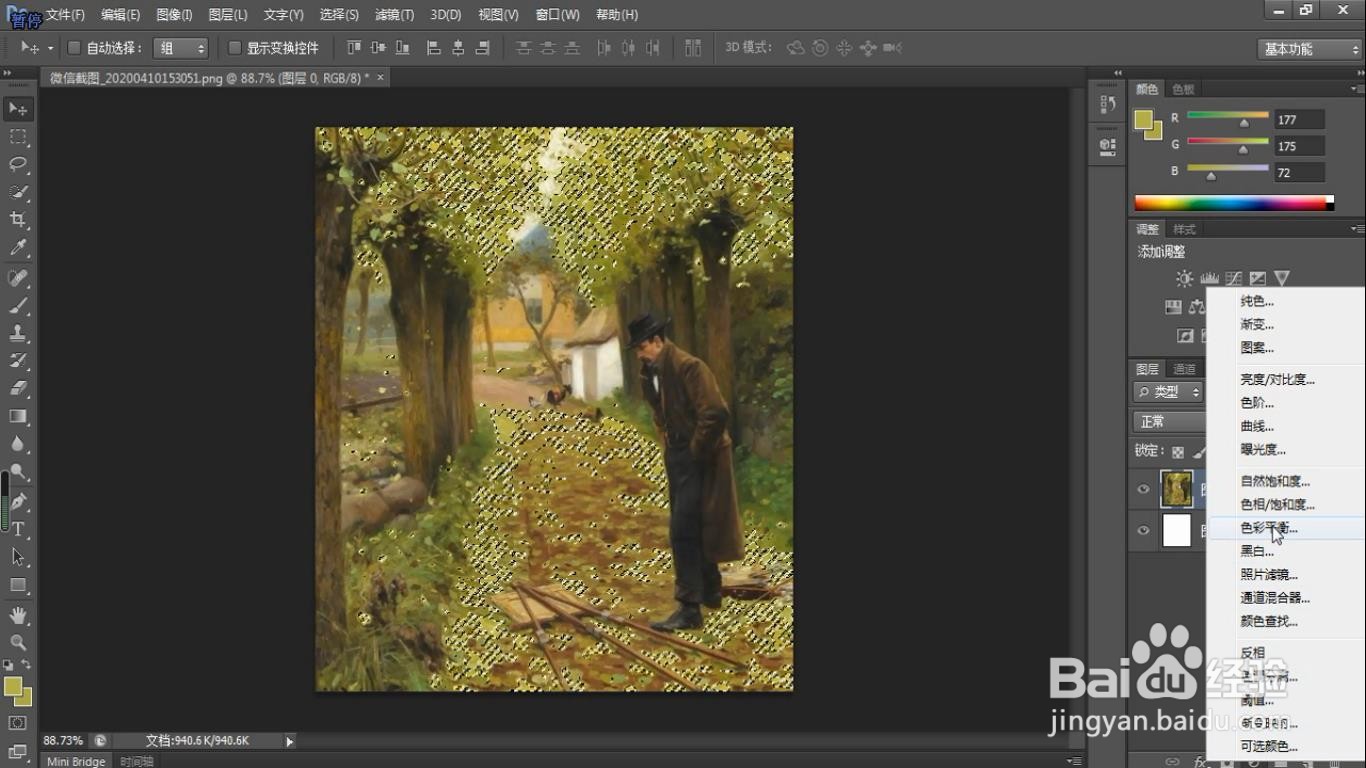Align top edges icon in options bar
The height and width of the screenshot is (768, 1366).
354,48
